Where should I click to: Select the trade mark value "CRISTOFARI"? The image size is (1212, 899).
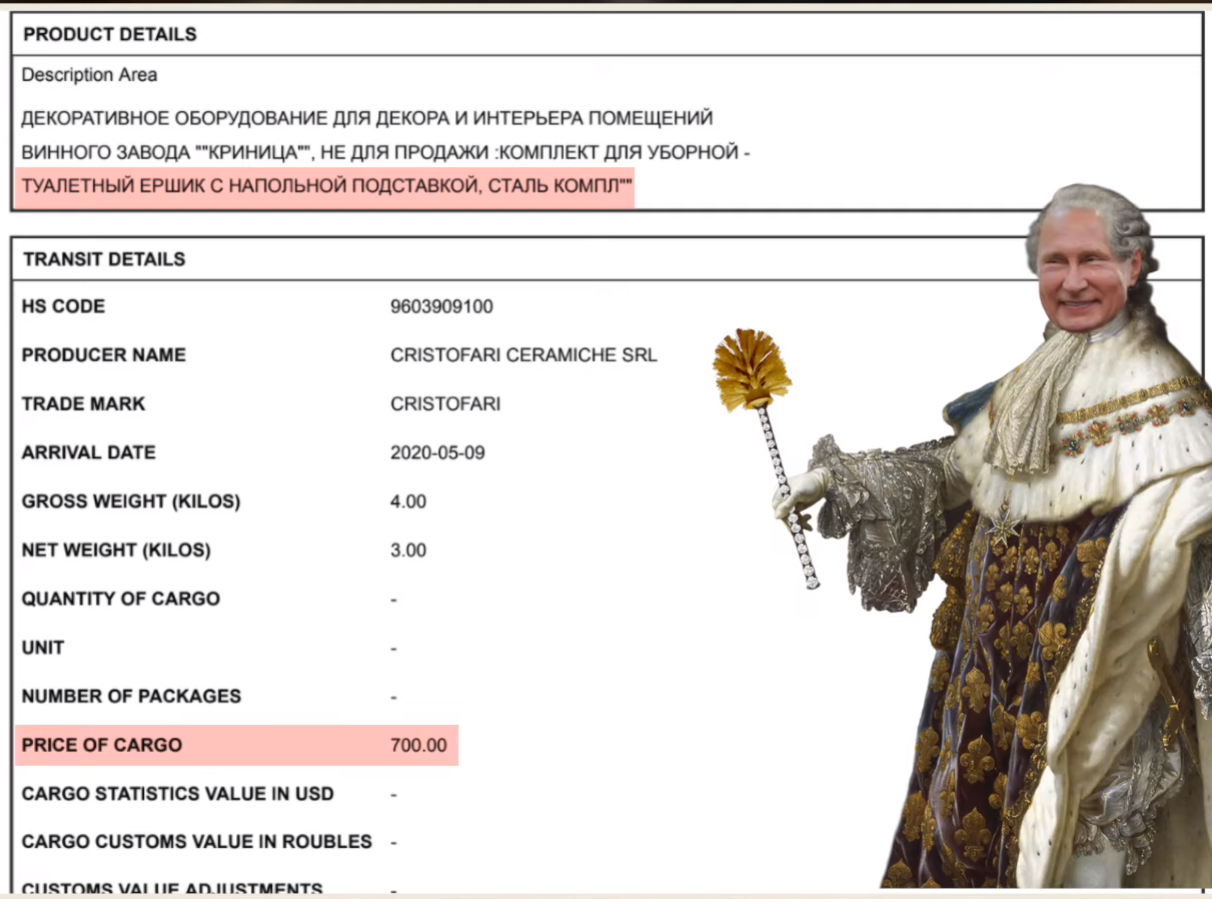[x=446, y=404]
